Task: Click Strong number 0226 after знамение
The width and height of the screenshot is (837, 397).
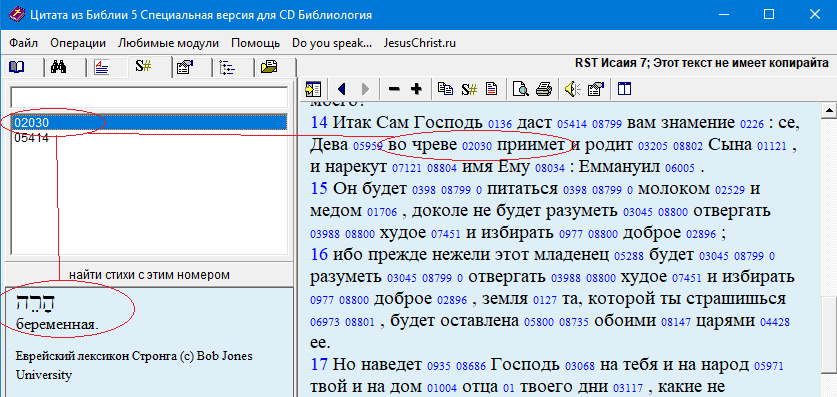Action: tap(752, 125)
